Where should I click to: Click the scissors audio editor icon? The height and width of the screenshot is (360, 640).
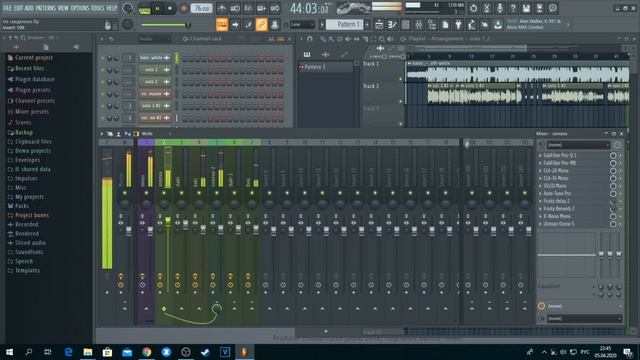(x=487, y=8)
